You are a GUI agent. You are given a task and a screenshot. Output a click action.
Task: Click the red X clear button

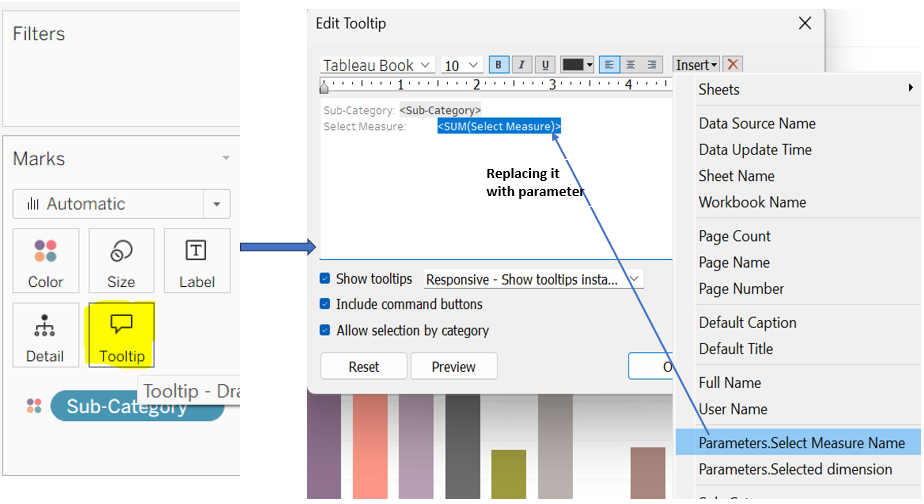point(733,65)
